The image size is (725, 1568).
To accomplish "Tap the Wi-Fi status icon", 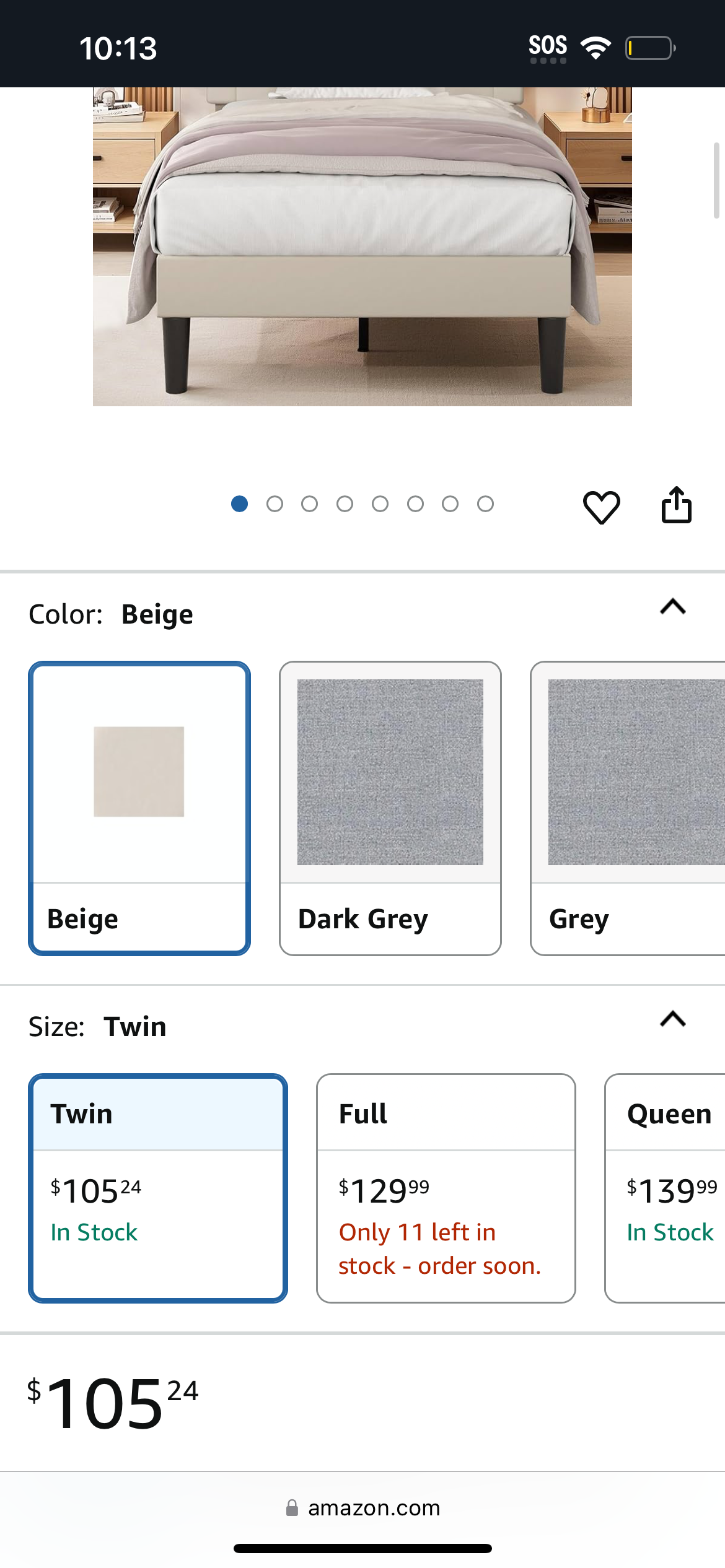I will point(595,48).
